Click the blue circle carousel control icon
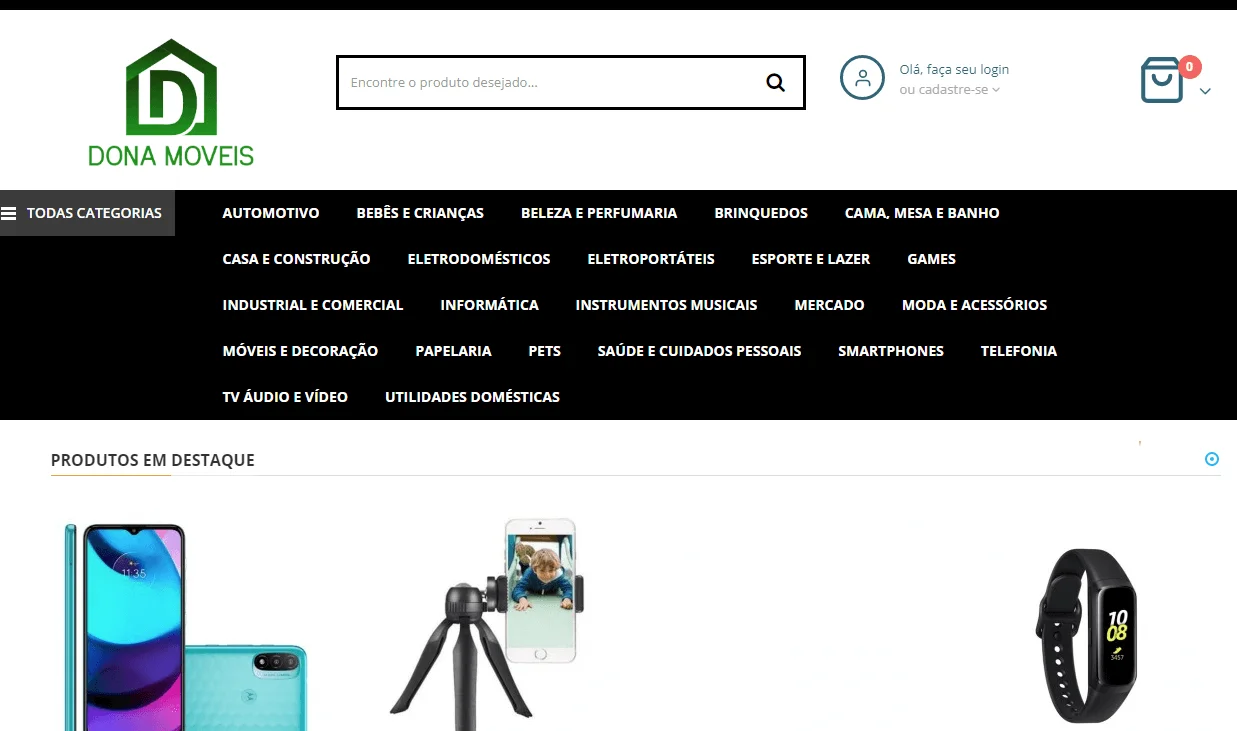This screenshot has height=731, width=1237. click(x=1212, y=459)
